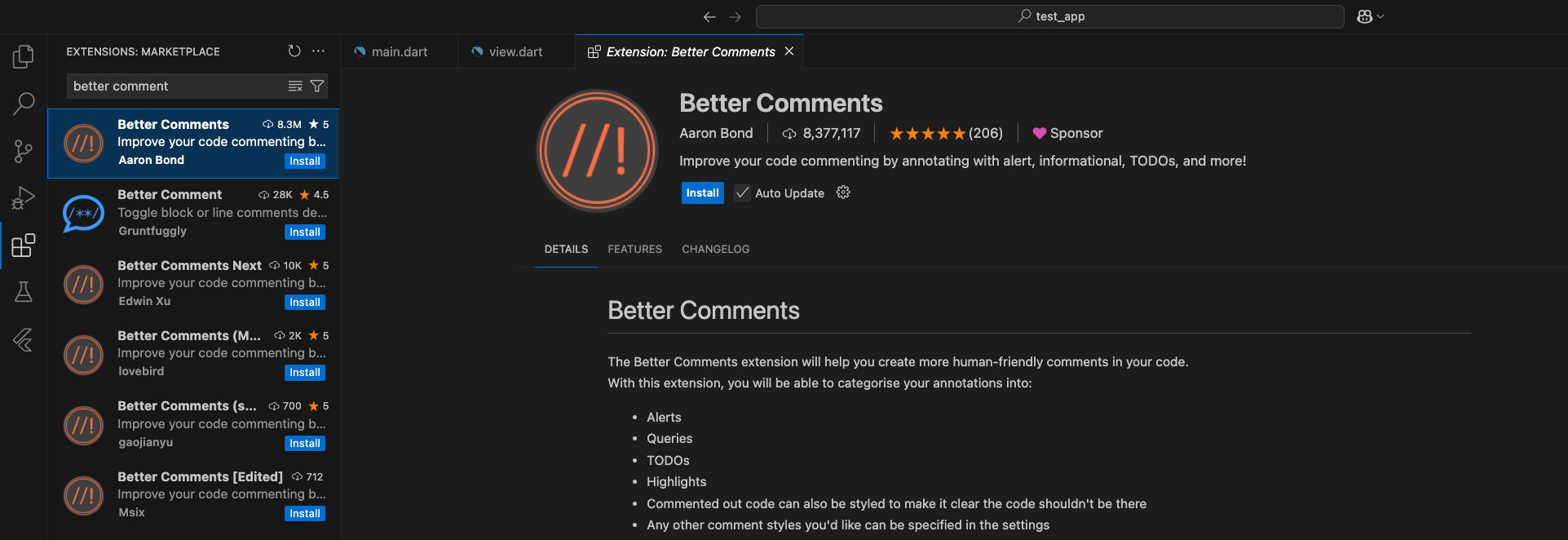1568x540 pixels.
Task: Install Better Comment by Gruntfuggly
Action: (x=305, y=232)
